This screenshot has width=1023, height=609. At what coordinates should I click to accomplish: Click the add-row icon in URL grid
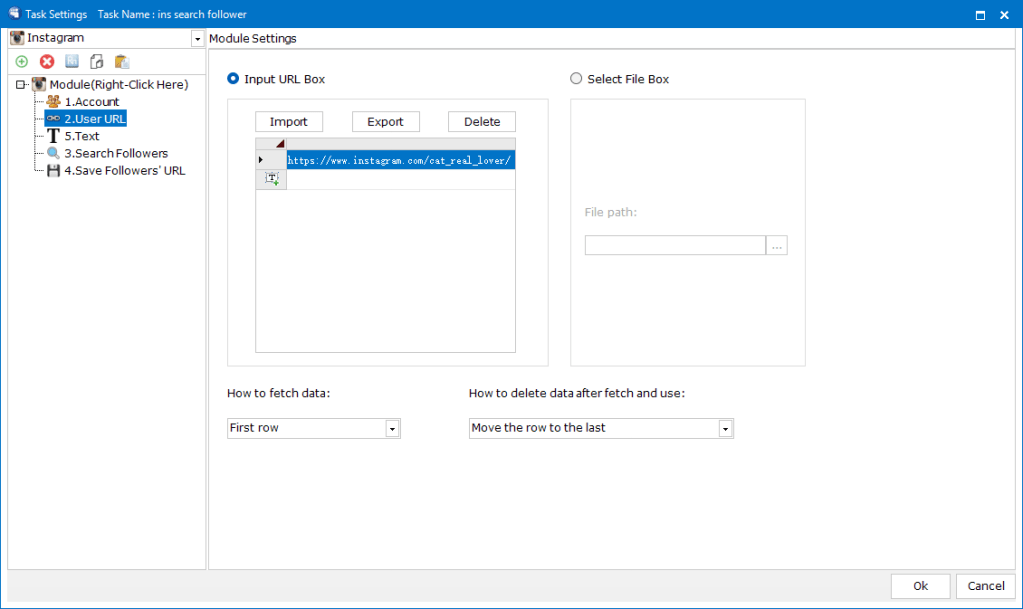pos(271,178)
